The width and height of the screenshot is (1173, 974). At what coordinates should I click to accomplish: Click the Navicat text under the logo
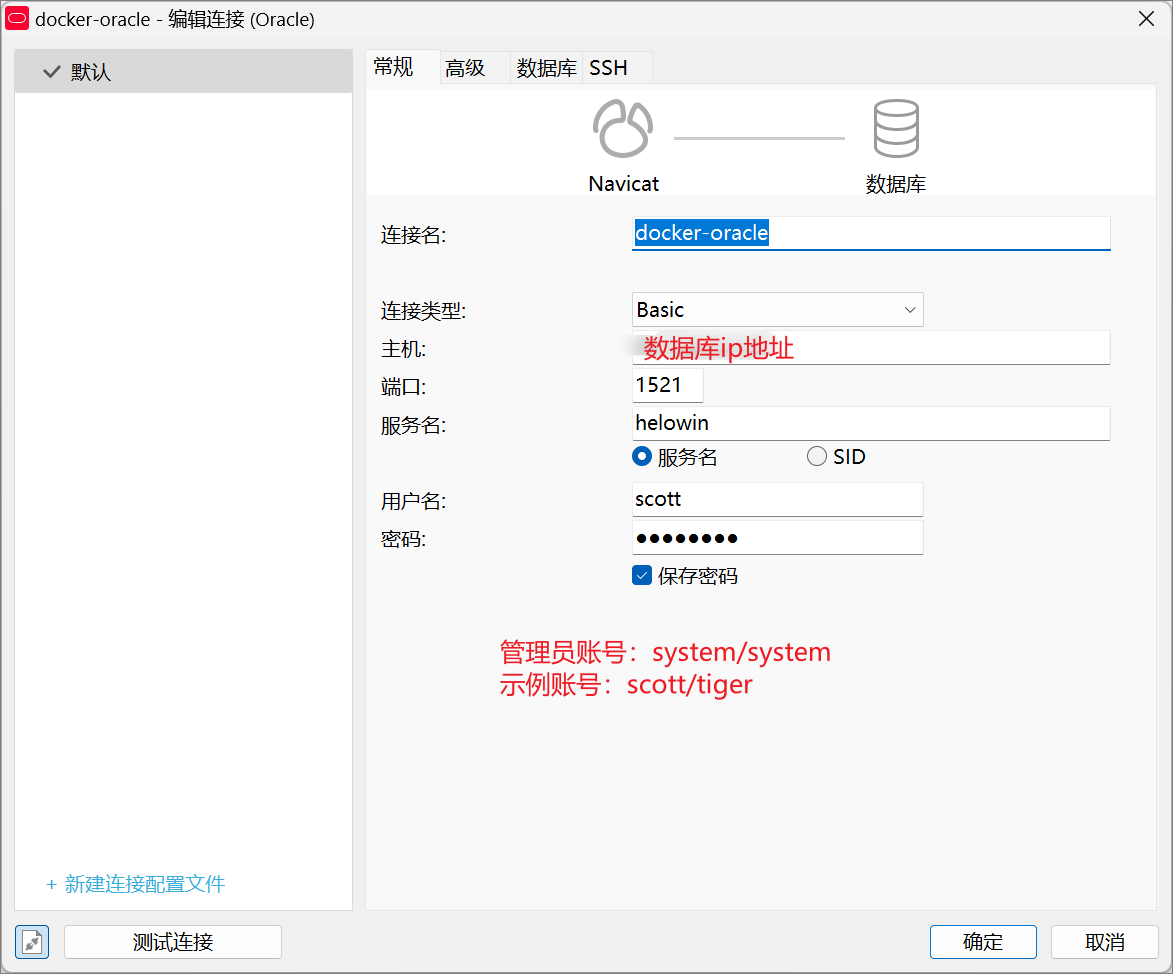(623, 184)
